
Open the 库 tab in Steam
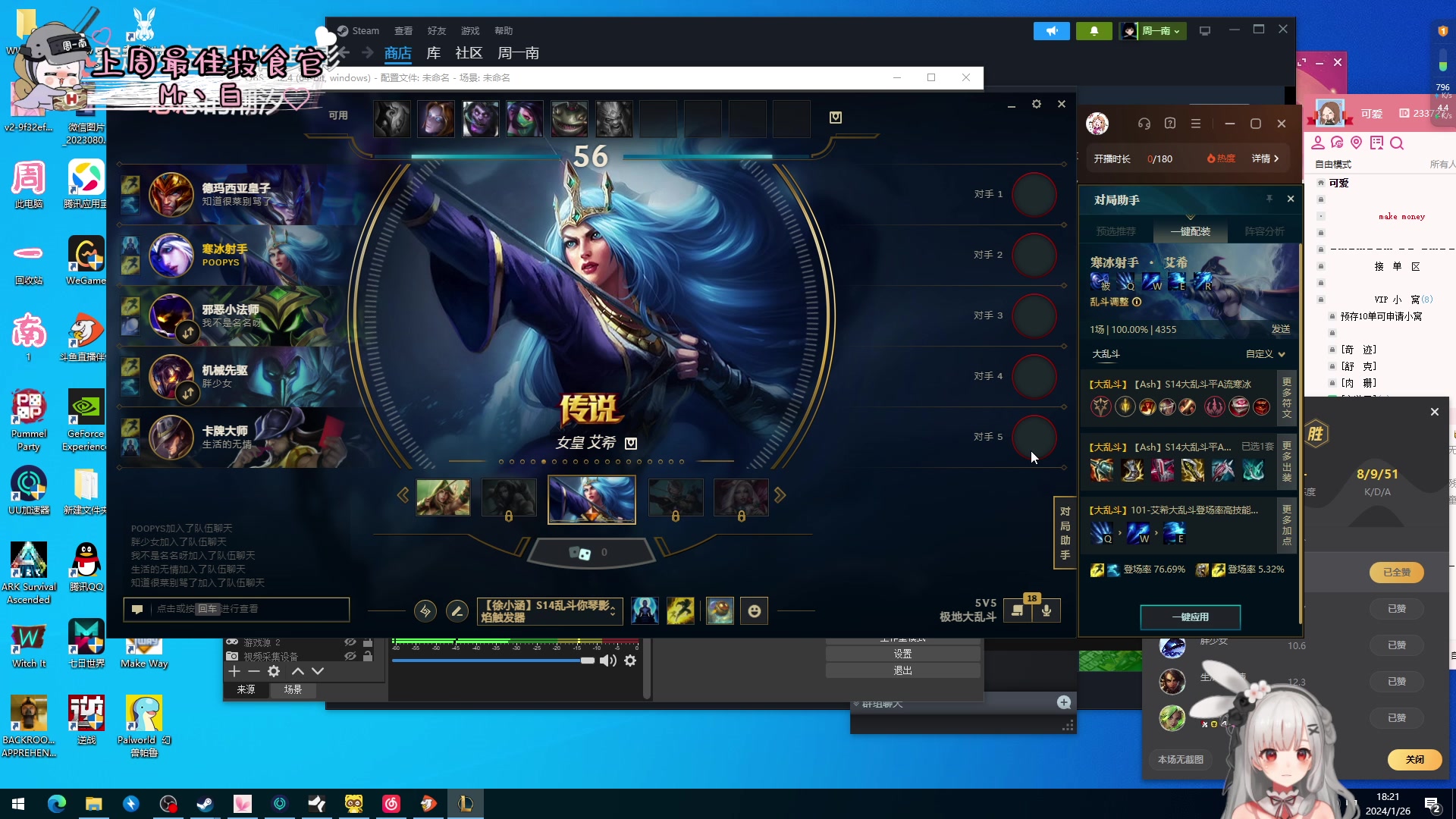(434, 53)
